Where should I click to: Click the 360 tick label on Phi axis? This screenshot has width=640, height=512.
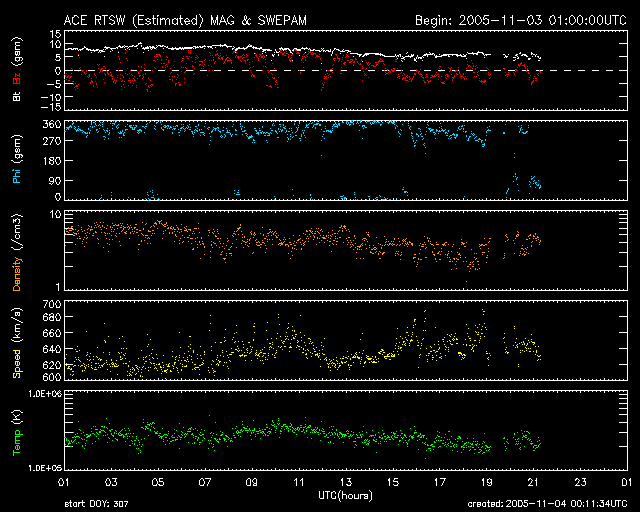point(52,125)
